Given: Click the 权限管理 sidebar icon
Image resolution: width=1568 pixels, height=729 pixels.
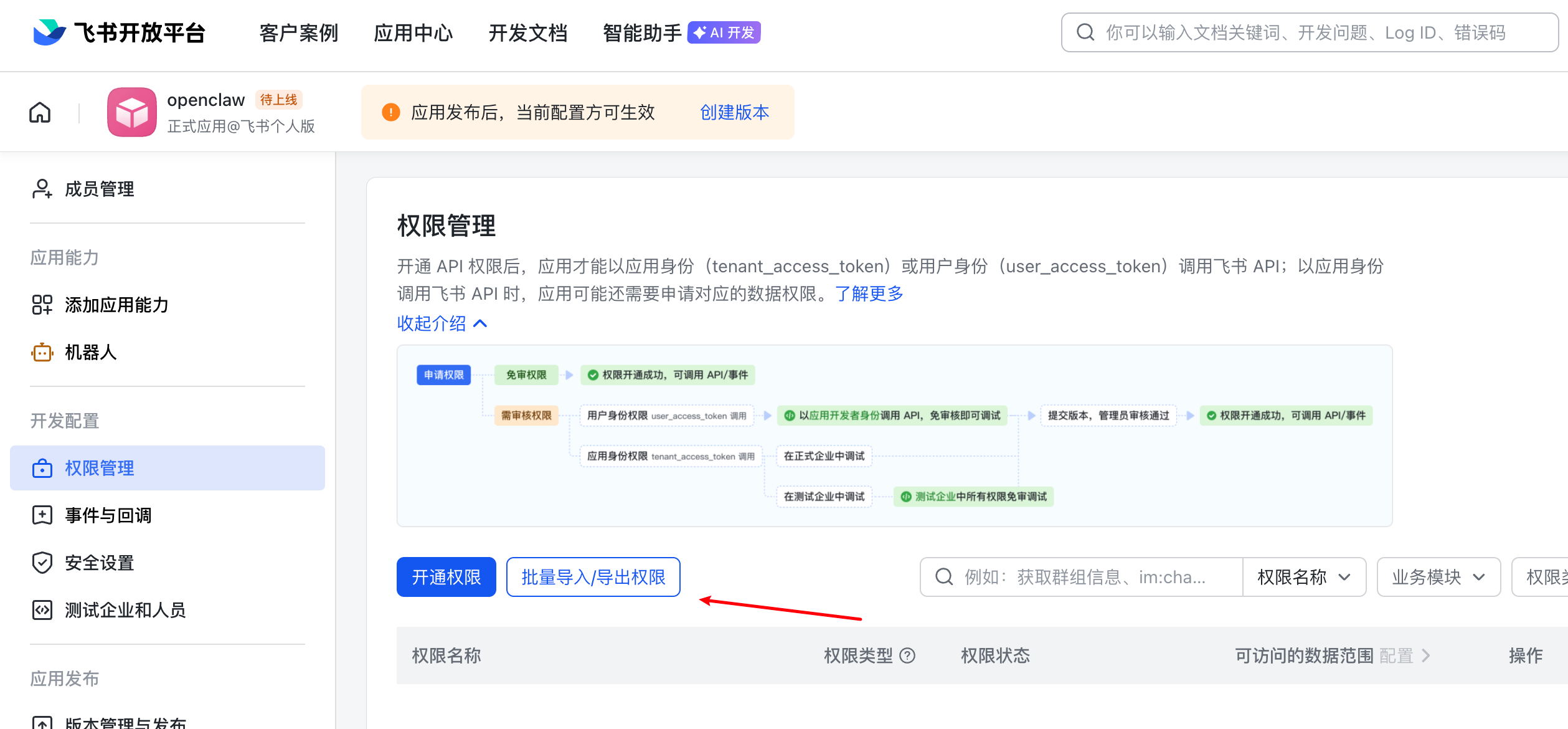Looking at the screenshot, I should coord(42,468).
